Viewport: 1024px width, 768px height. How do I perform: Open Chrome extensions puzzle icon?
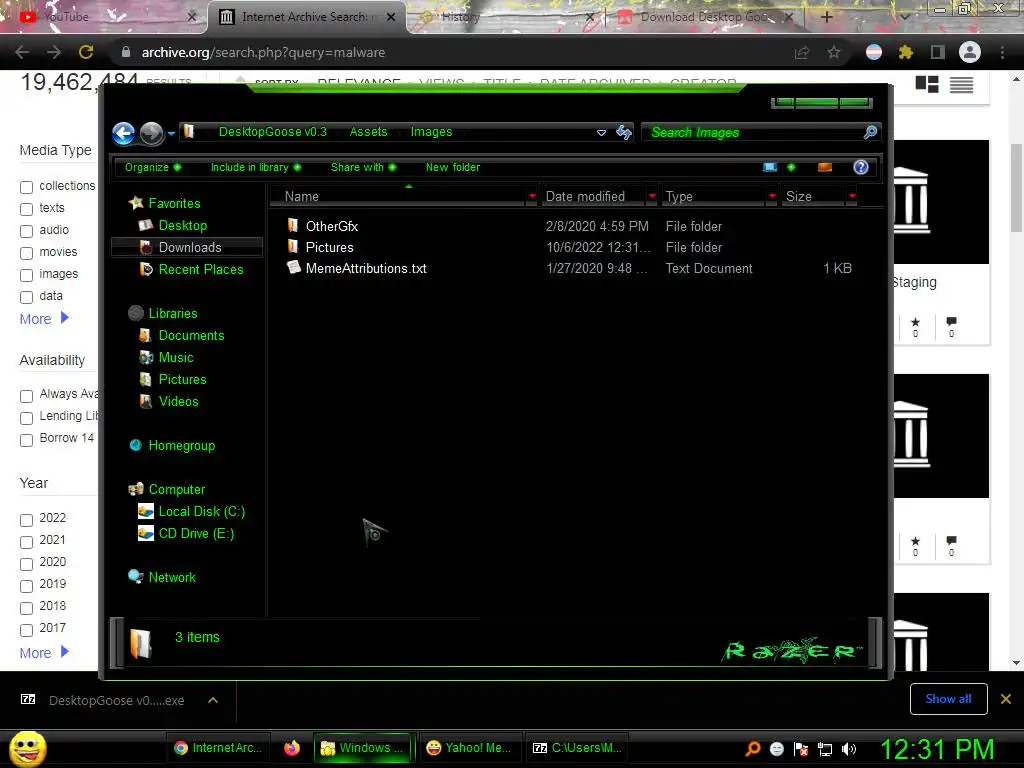[x=905, y=52]
